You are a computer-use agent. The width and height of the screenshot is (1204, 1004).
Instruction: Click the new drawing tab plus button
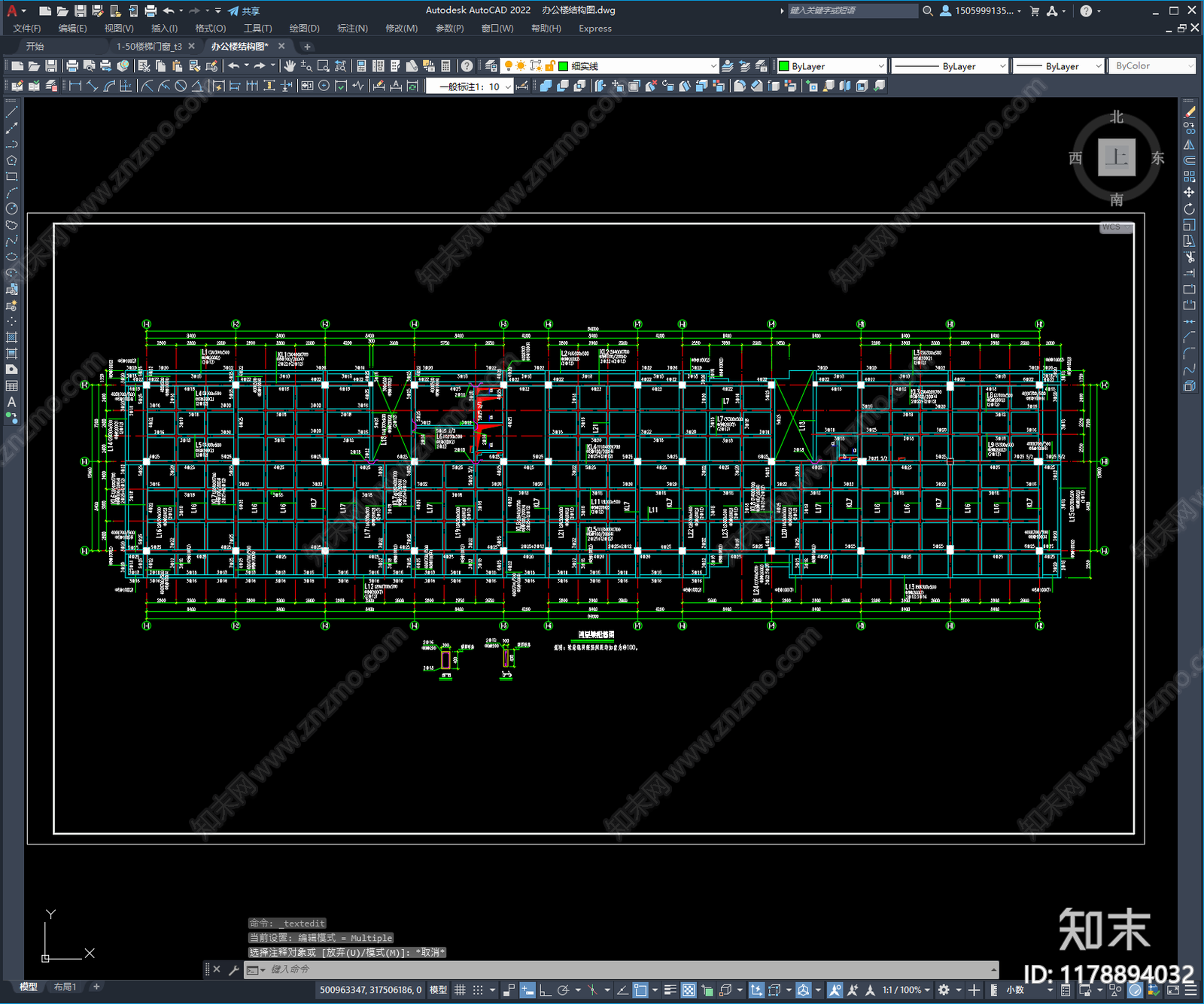point(307,47)
